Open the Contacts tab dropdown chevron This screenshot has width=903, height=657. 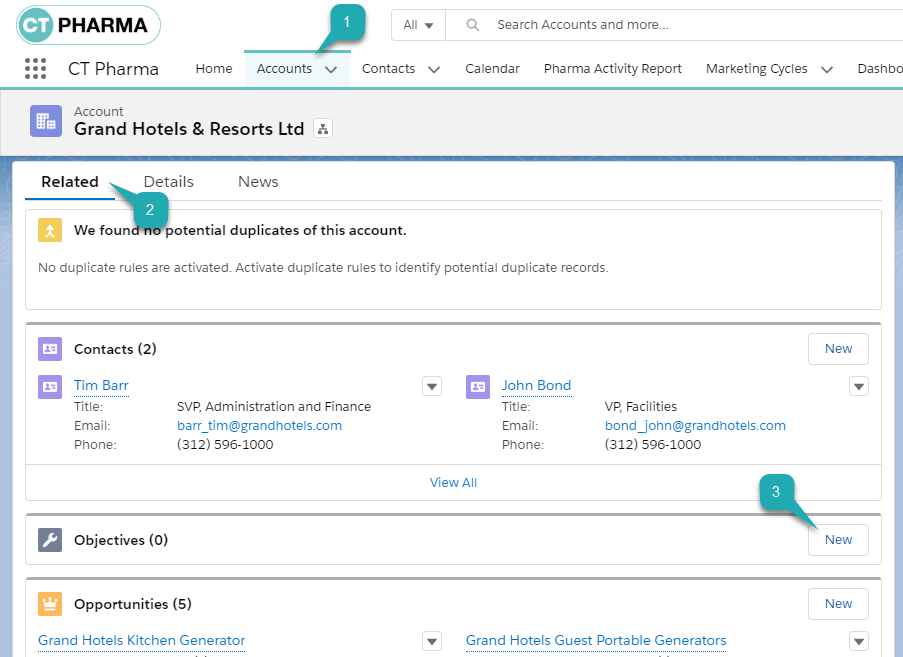(x=433, y=70)
